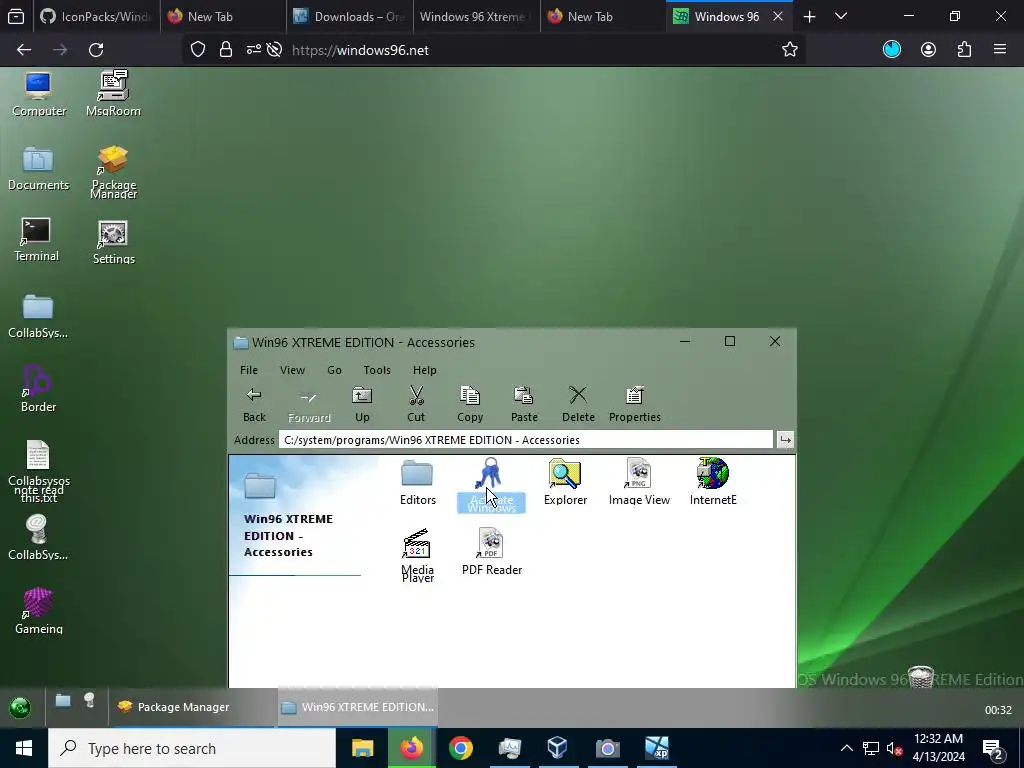Open File Explorer from Windows taskbar

pyautogui.click(x=362, y=748)
